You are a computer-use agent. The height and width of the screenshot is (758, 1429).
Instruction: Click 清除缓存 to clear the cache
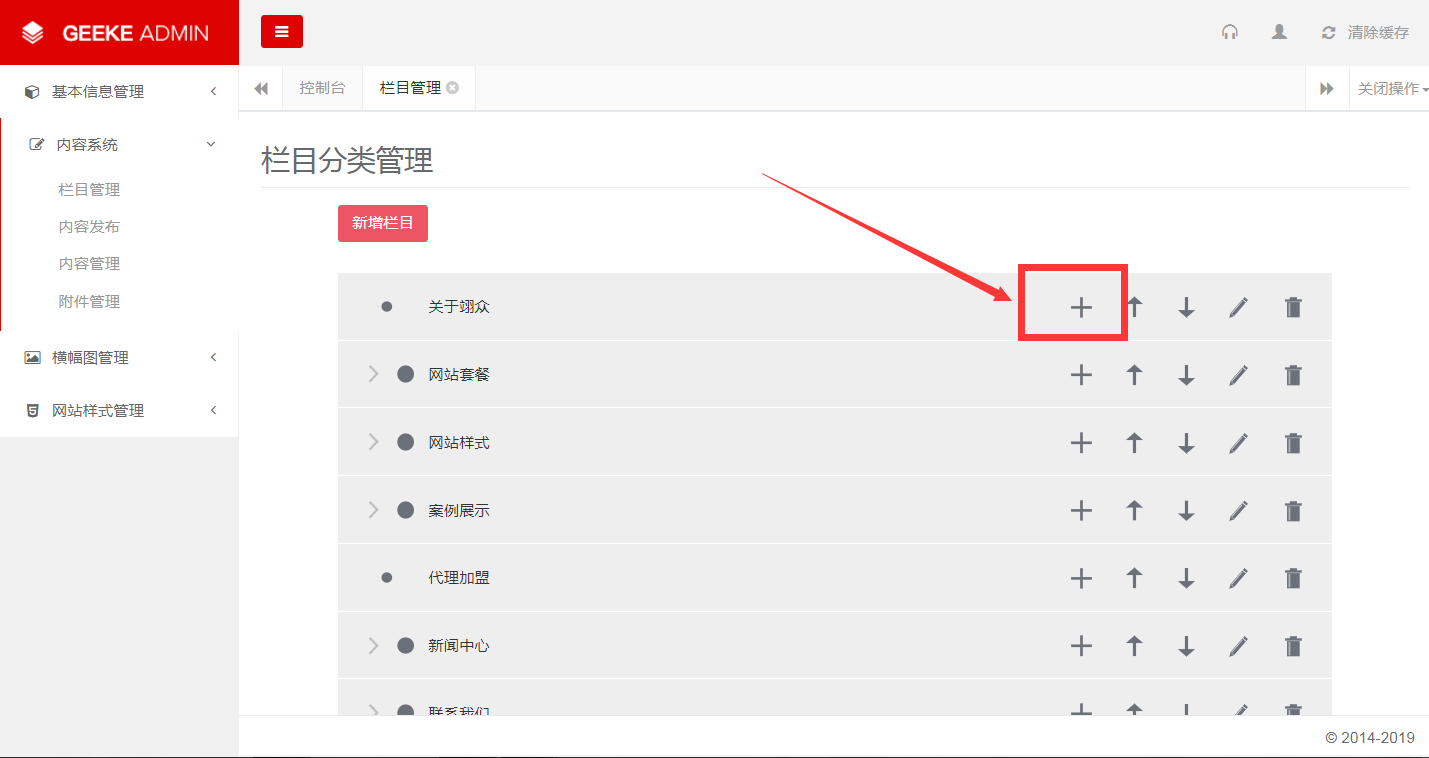click(x=1365, y=32)
